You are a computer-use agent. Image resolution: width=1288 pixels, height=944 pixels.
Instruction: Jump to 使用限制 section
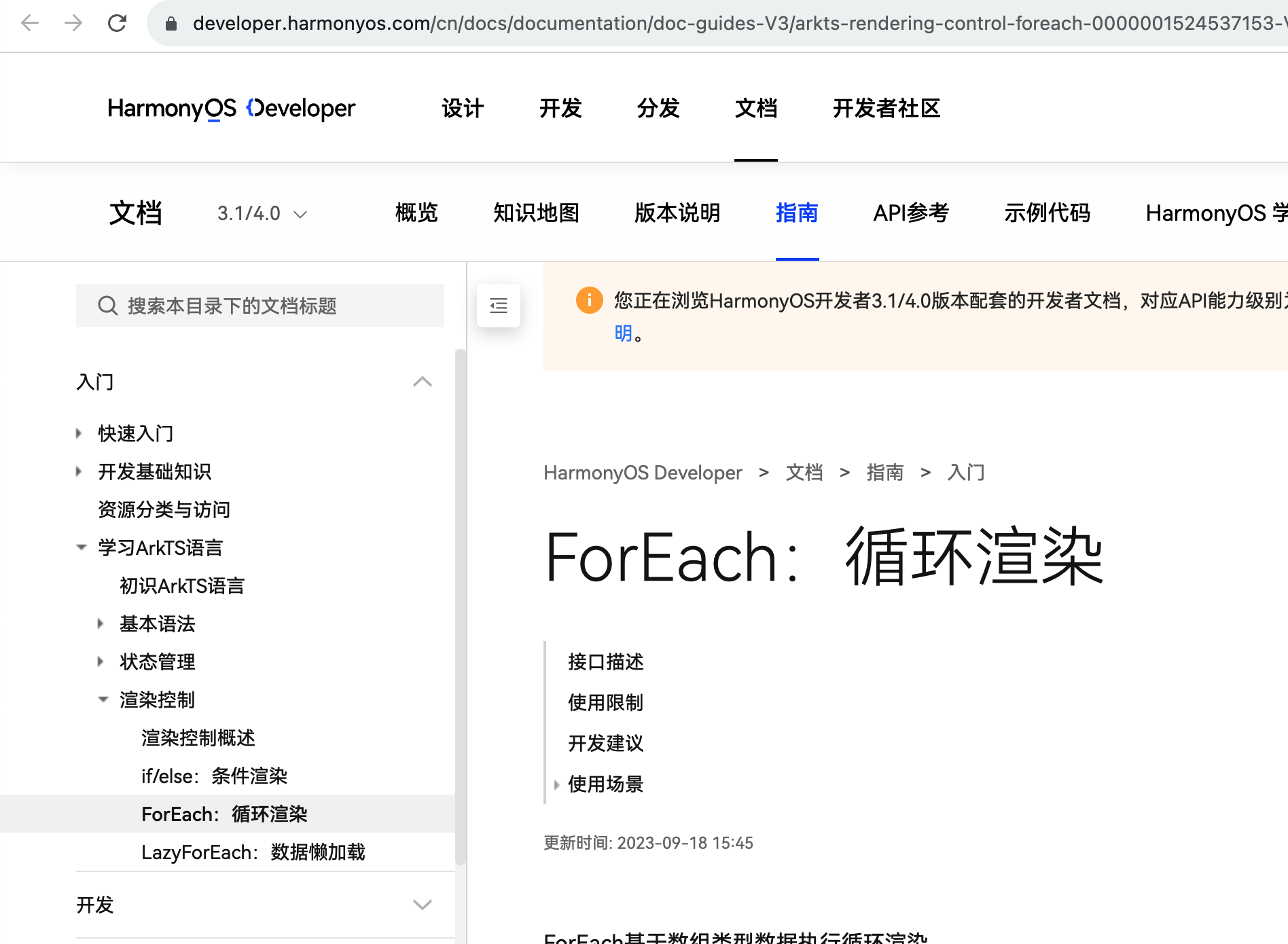point(605,702)
